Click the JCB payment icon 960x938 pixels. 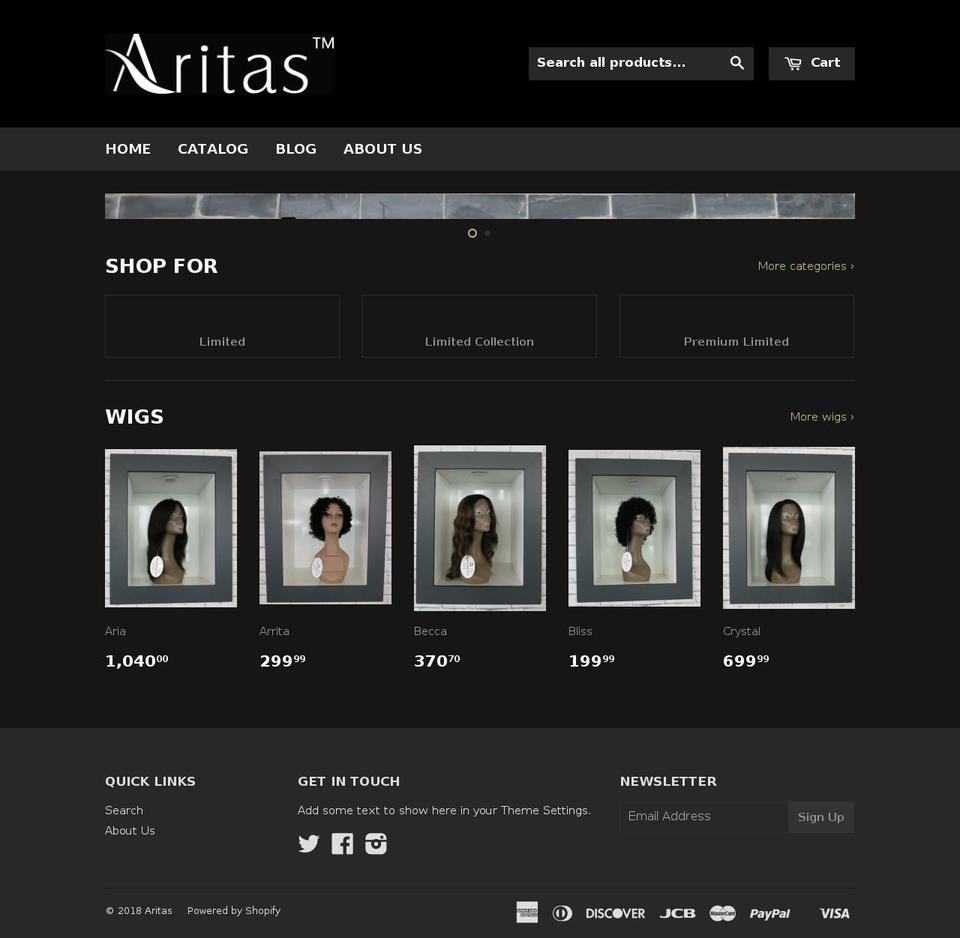click(677, 913)
